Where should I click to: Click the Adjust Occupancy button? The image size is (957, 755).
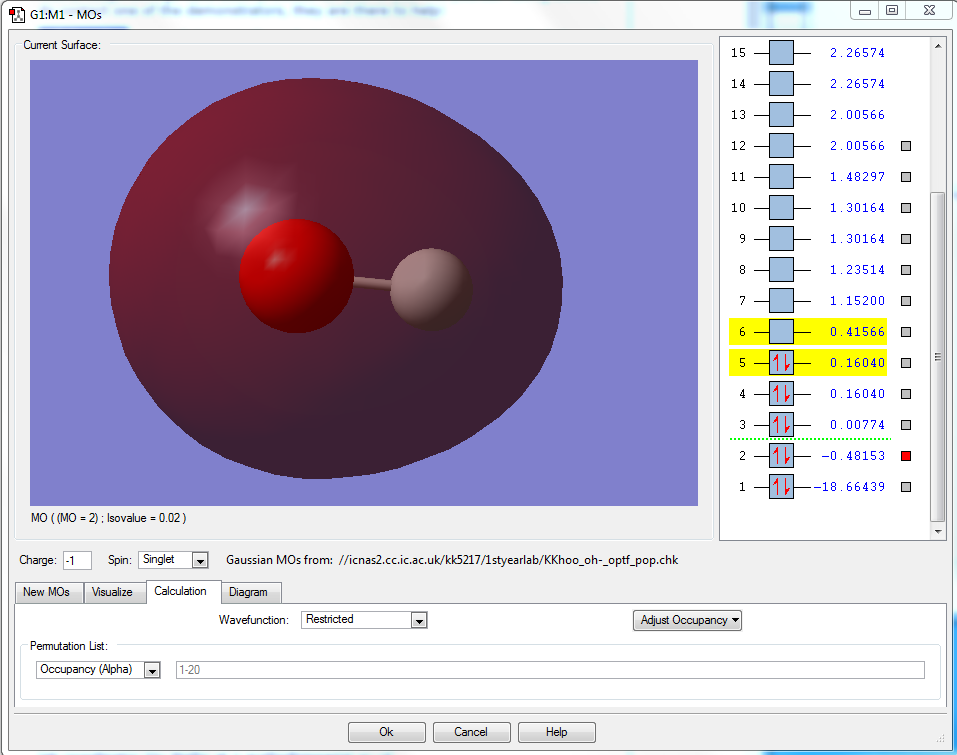tap(688, 620)
